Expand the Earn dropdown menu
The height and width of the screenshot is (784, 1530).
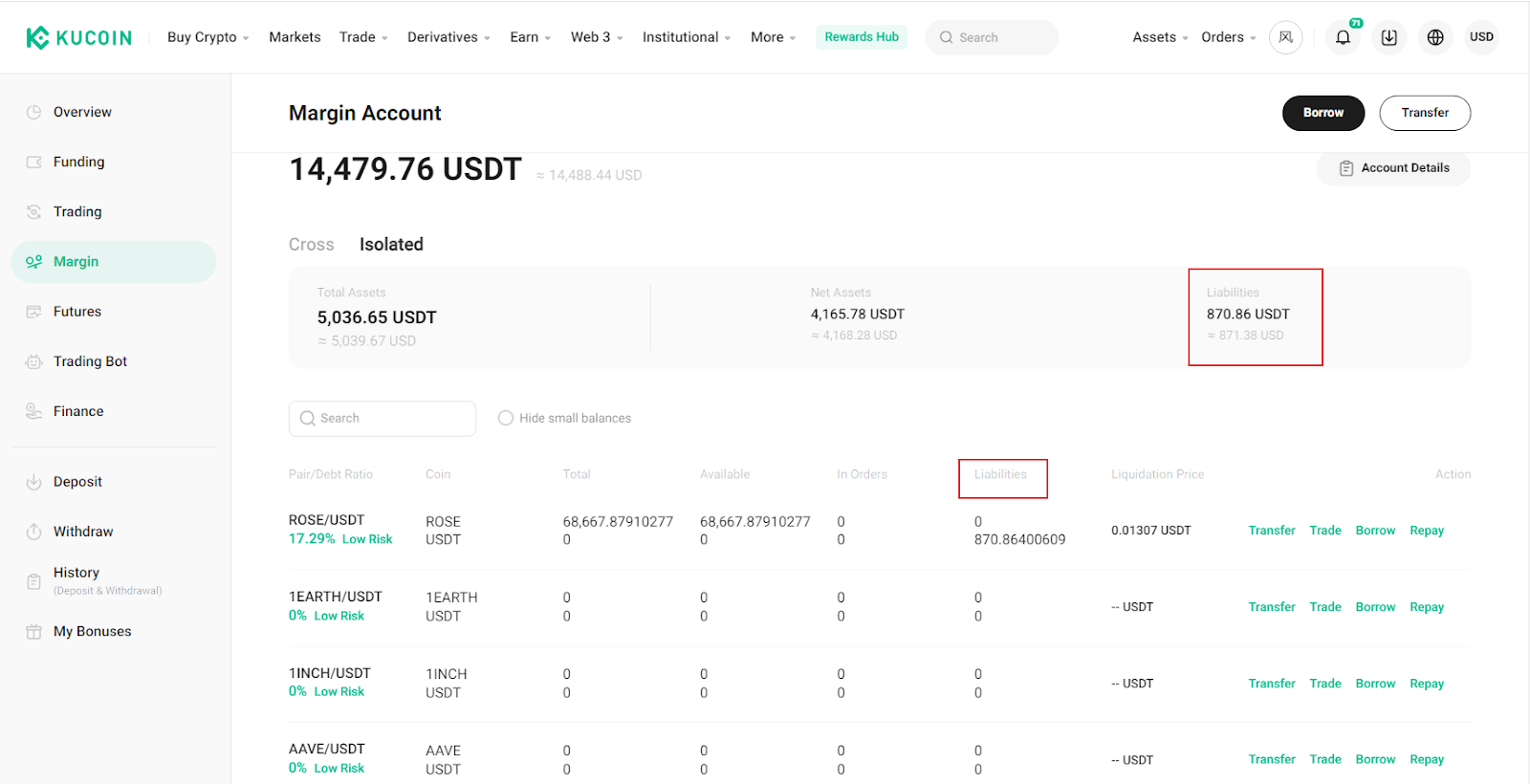(x=531, y=37)
